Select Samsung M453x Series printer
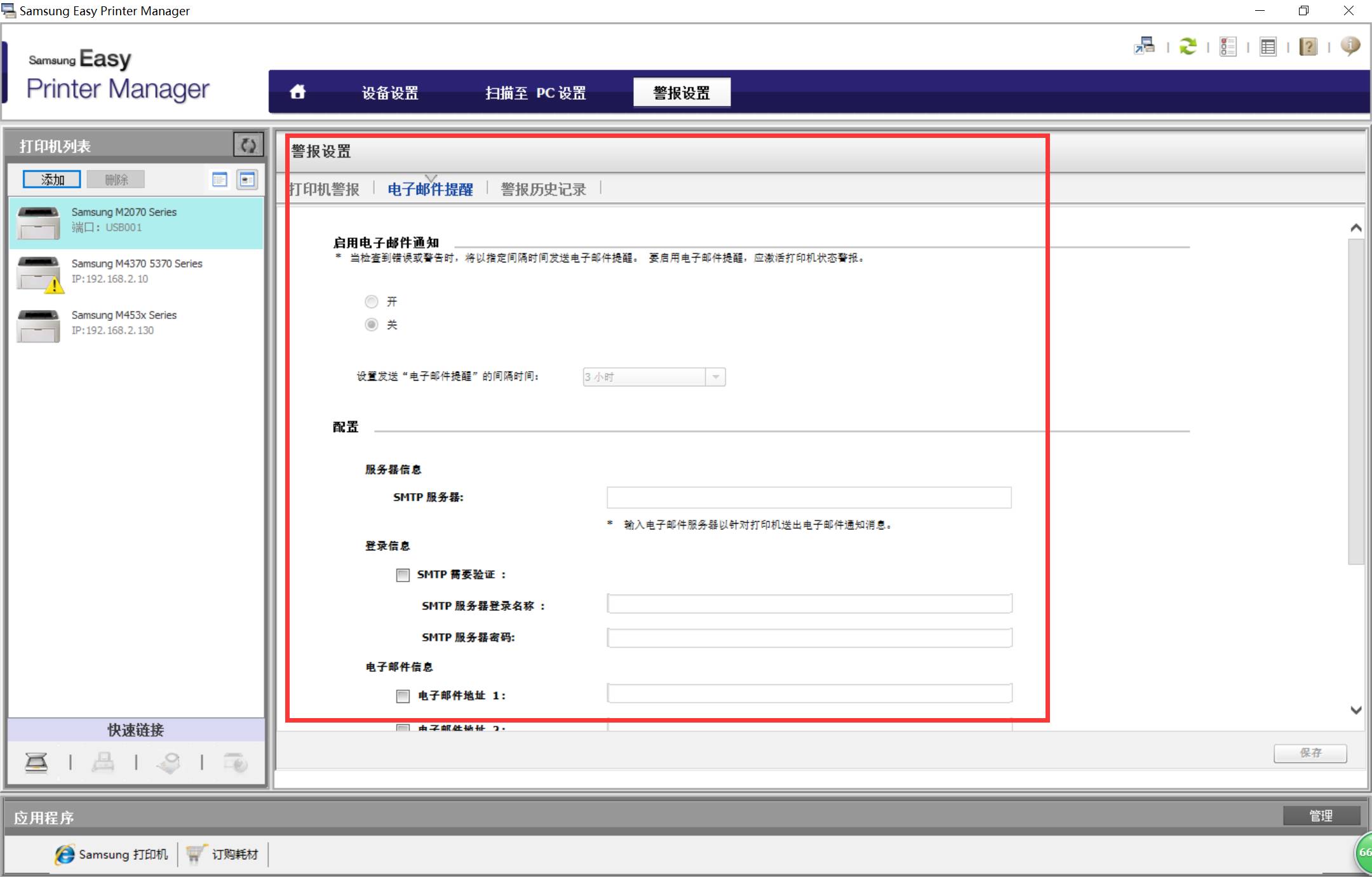The width and height of the screenshot is (1372, 877). click(136, 325)
